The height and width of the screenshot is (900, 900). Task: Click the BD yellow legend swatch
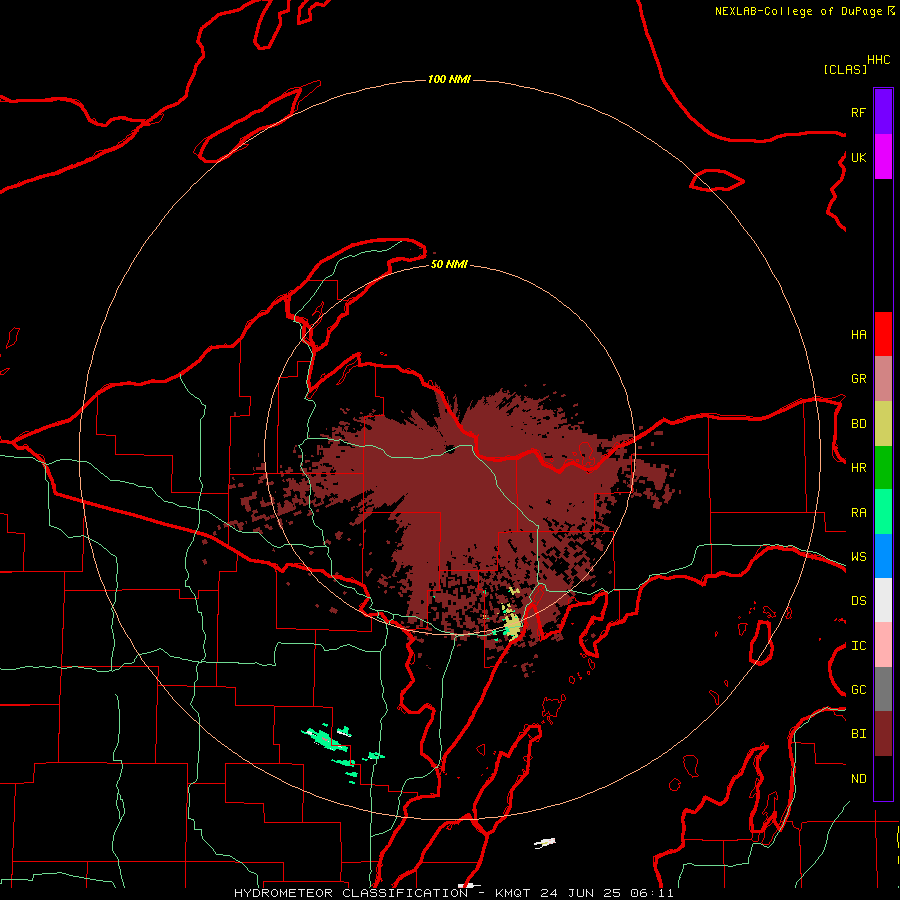883,424
